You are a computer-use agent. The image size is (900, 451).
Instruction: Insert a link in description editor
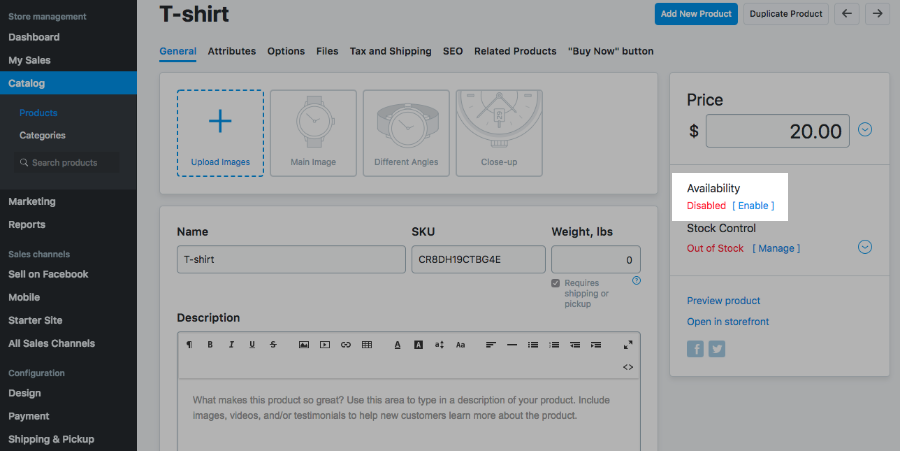346,345
